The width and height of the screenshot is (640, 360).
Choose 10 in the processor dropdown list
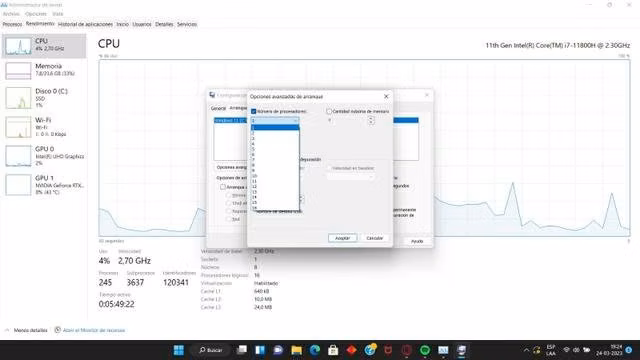(x=275, y=176)
